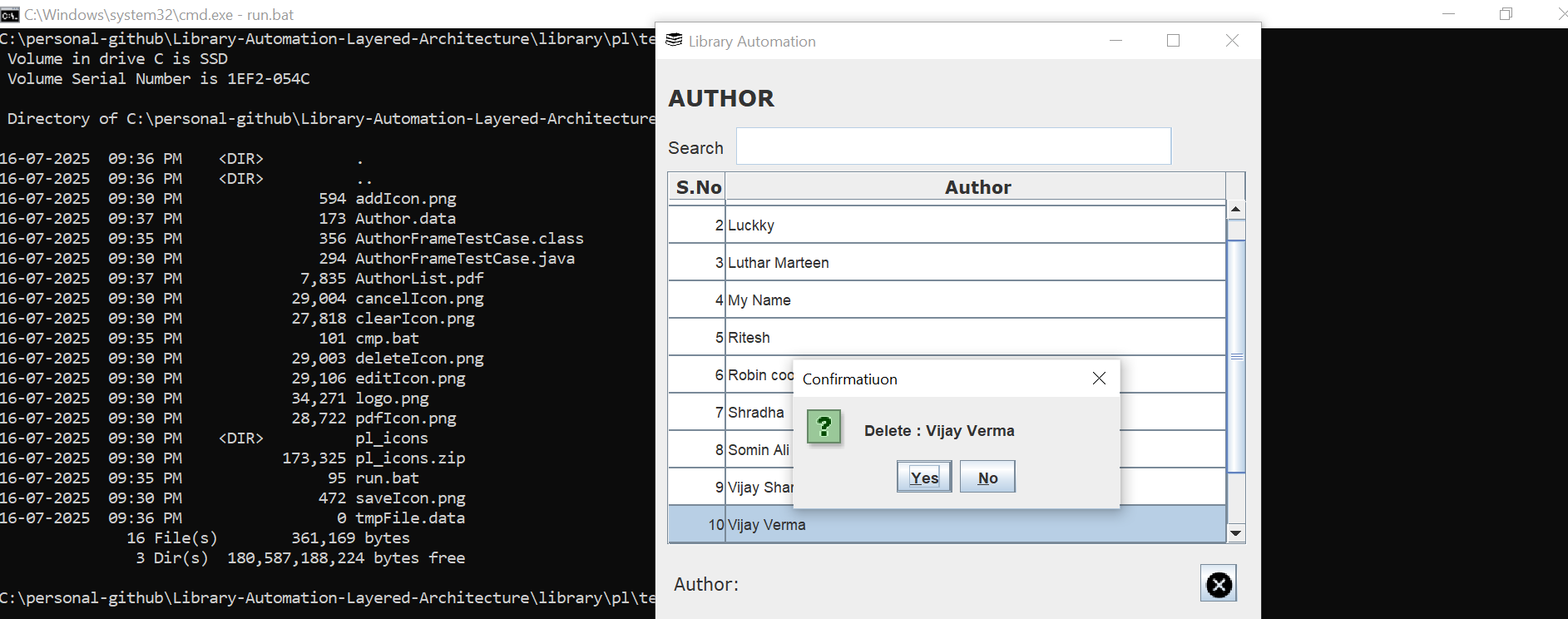Click the green question mark icon
Screen dimensions: 1568x619
(824, 428)
